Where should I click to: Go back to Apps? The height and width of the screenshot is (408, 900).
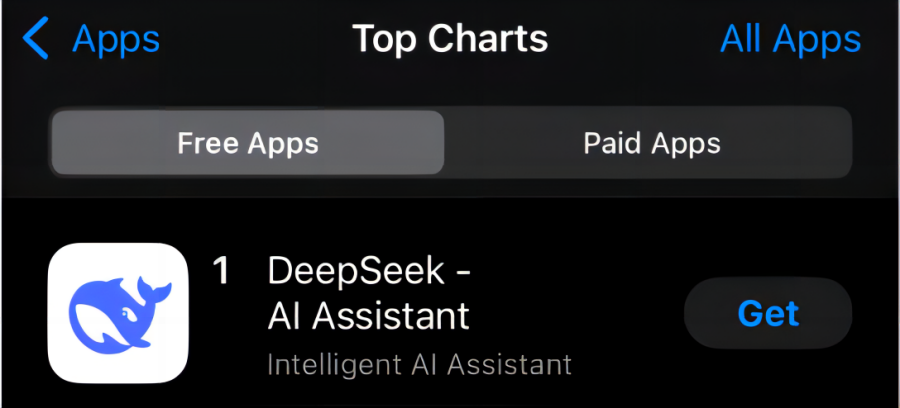(x=92, y=39)
